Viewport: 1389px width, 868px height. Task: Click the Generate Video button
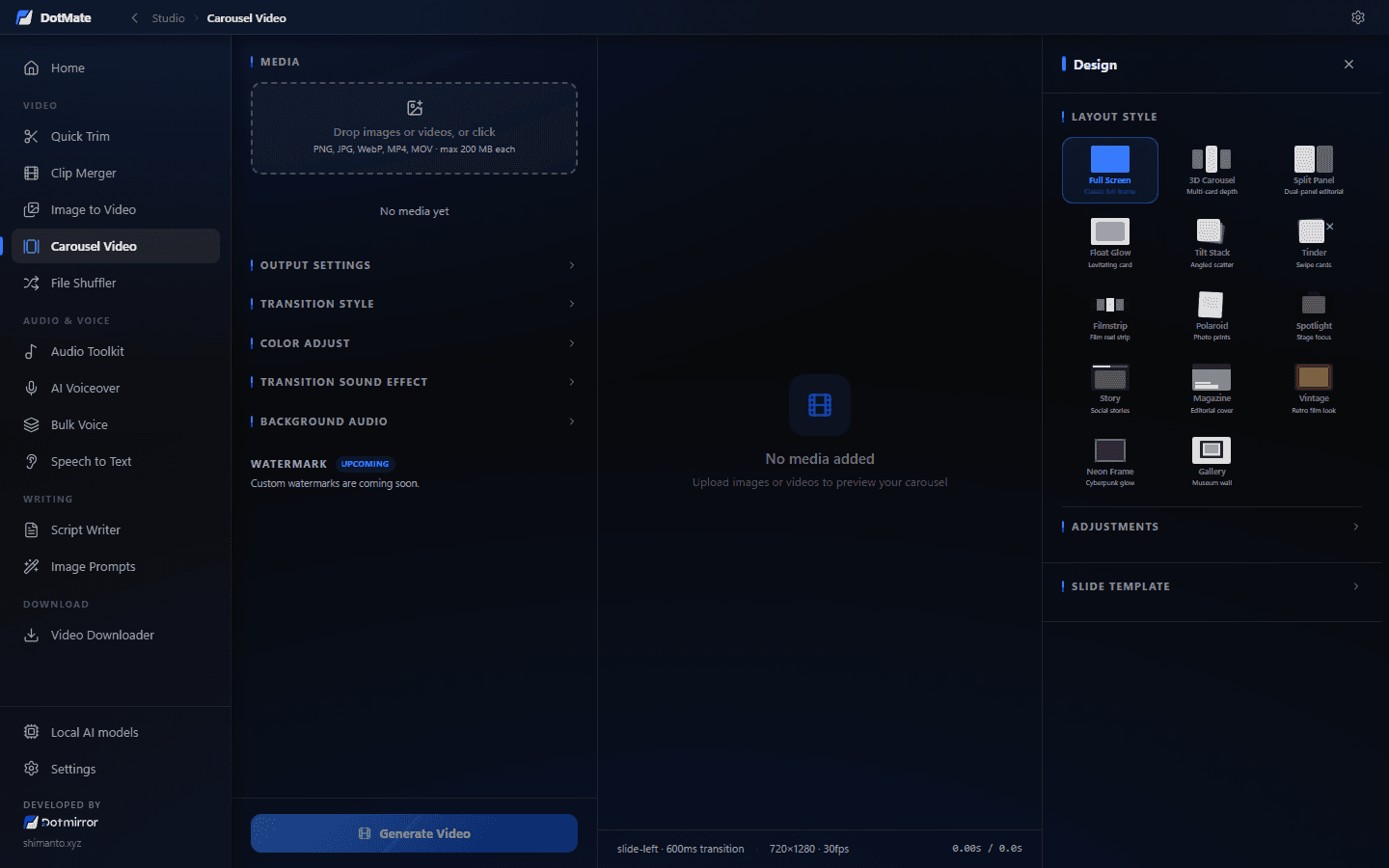tap(414, 833)
